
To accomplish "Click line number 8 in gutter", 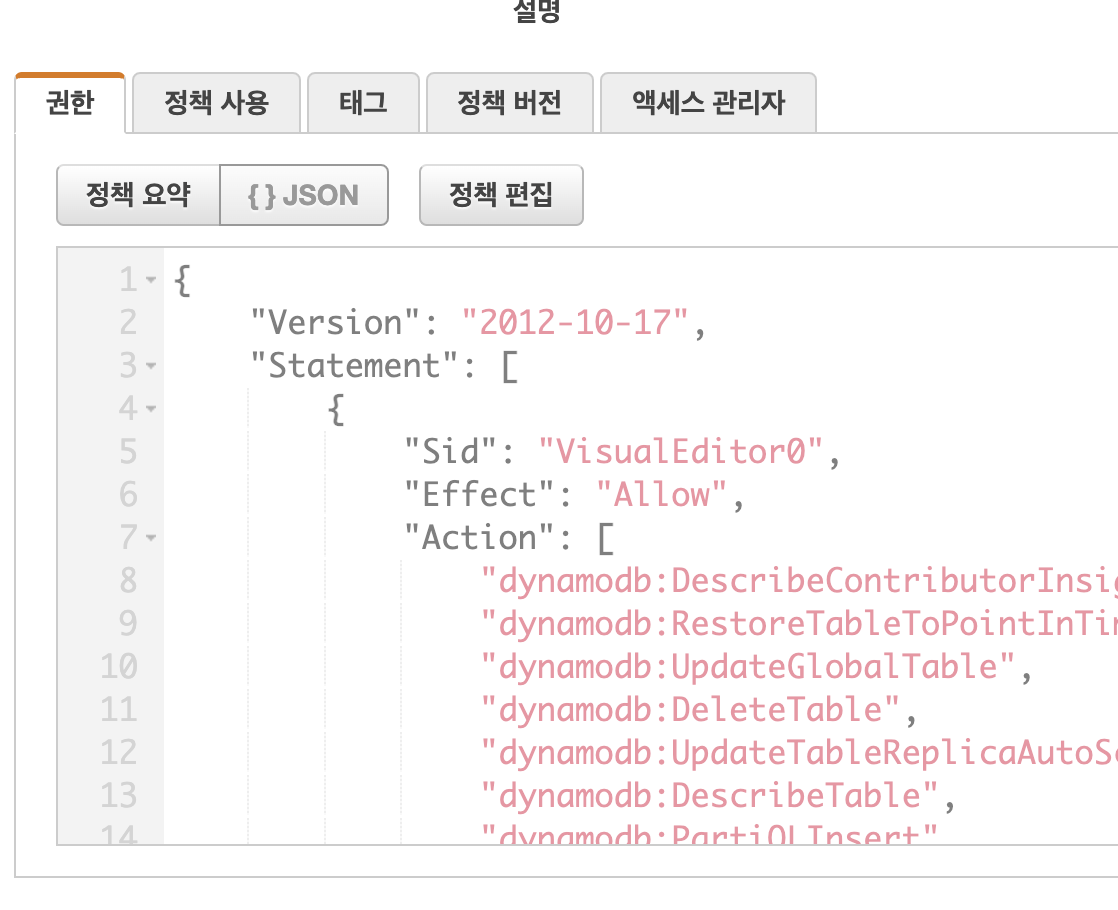I will tap(128, 581).
